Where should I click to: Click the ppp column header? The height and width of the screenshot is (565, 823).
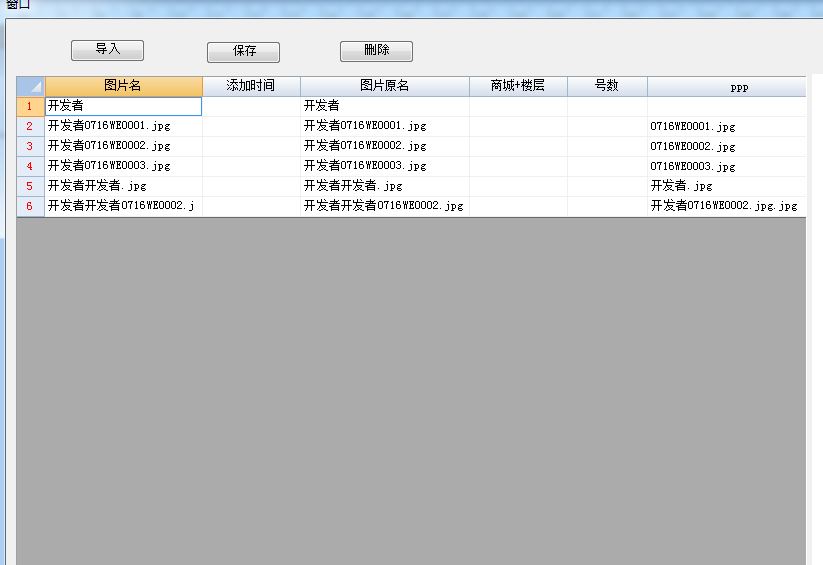coord(726,86)
